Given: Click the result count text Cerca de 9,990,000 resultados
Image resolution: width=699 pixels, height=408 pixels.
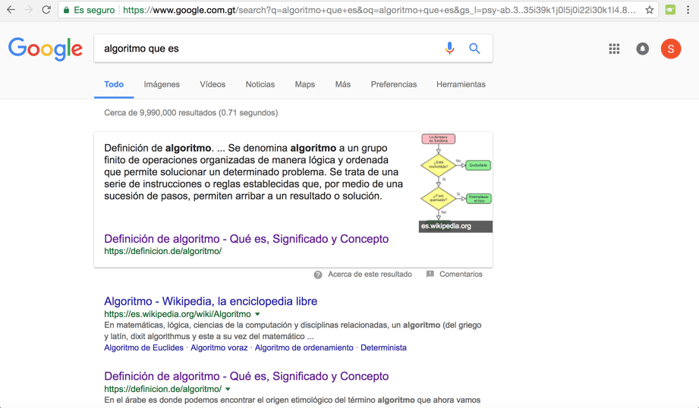Looking at the screenshot, I should pos(191,113).
